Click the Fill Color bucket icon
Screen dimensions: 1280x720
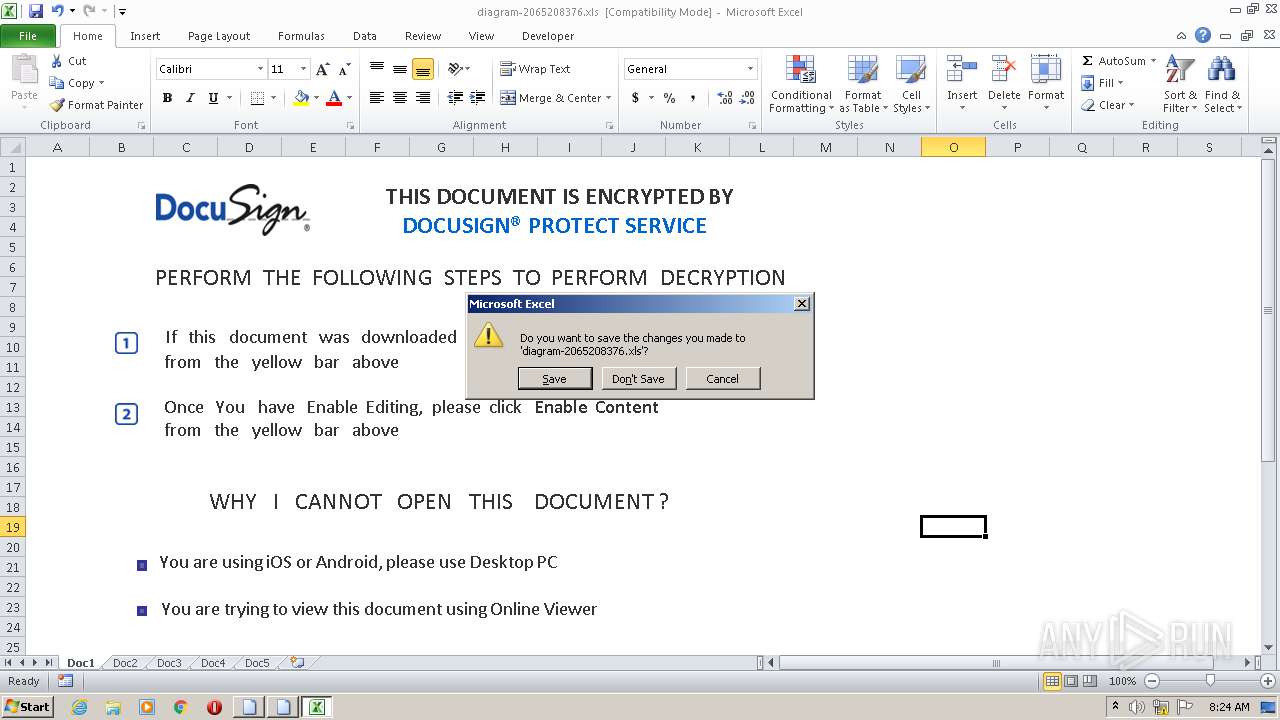pos(301,98)
